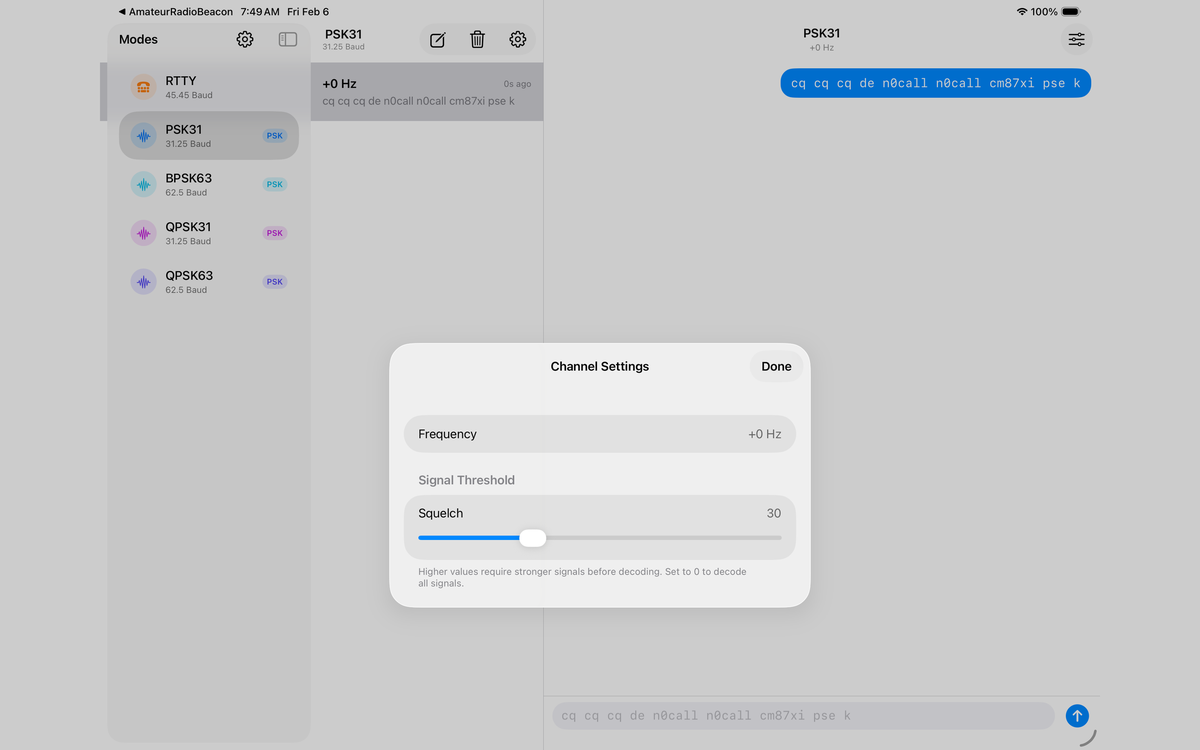The width and height of the screenshot is (1200, 750).
Task: Tap the blue cq transmission bubble
Action: coord(934,83)
